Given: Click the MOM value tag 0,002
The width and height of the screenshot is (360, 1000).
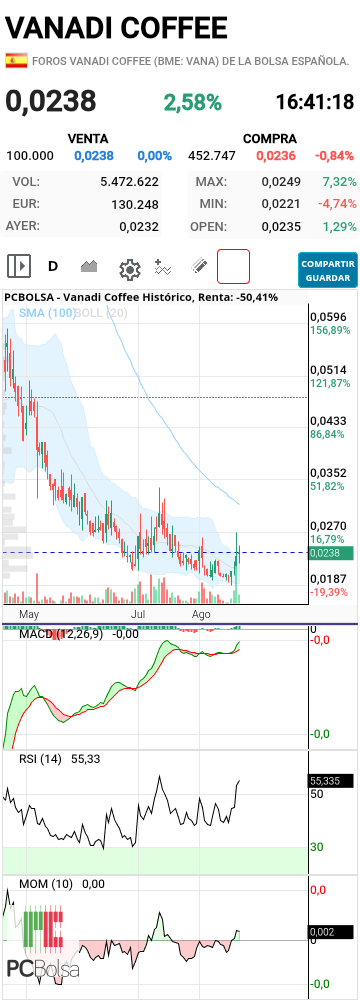Looking at the screenshot, I should (x=331, y=932).
